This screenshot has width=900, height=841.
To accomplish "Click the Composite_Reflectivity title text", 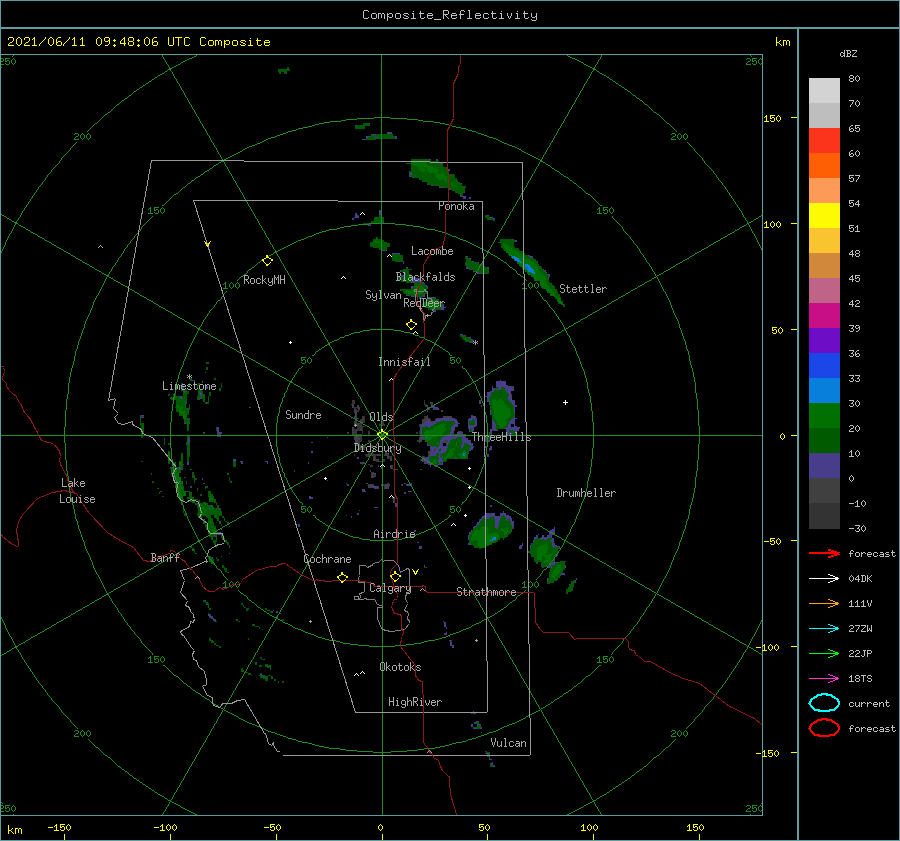I will click(x=449, y=15).
